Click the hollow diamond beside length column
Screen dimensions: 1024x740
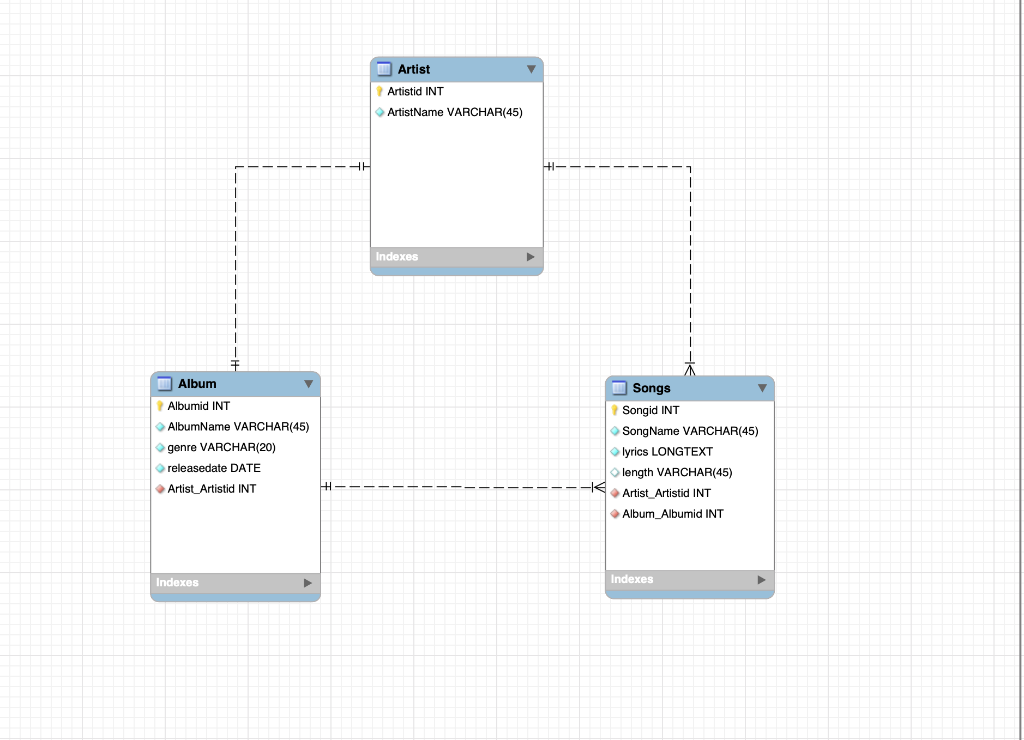pos(613,472)
